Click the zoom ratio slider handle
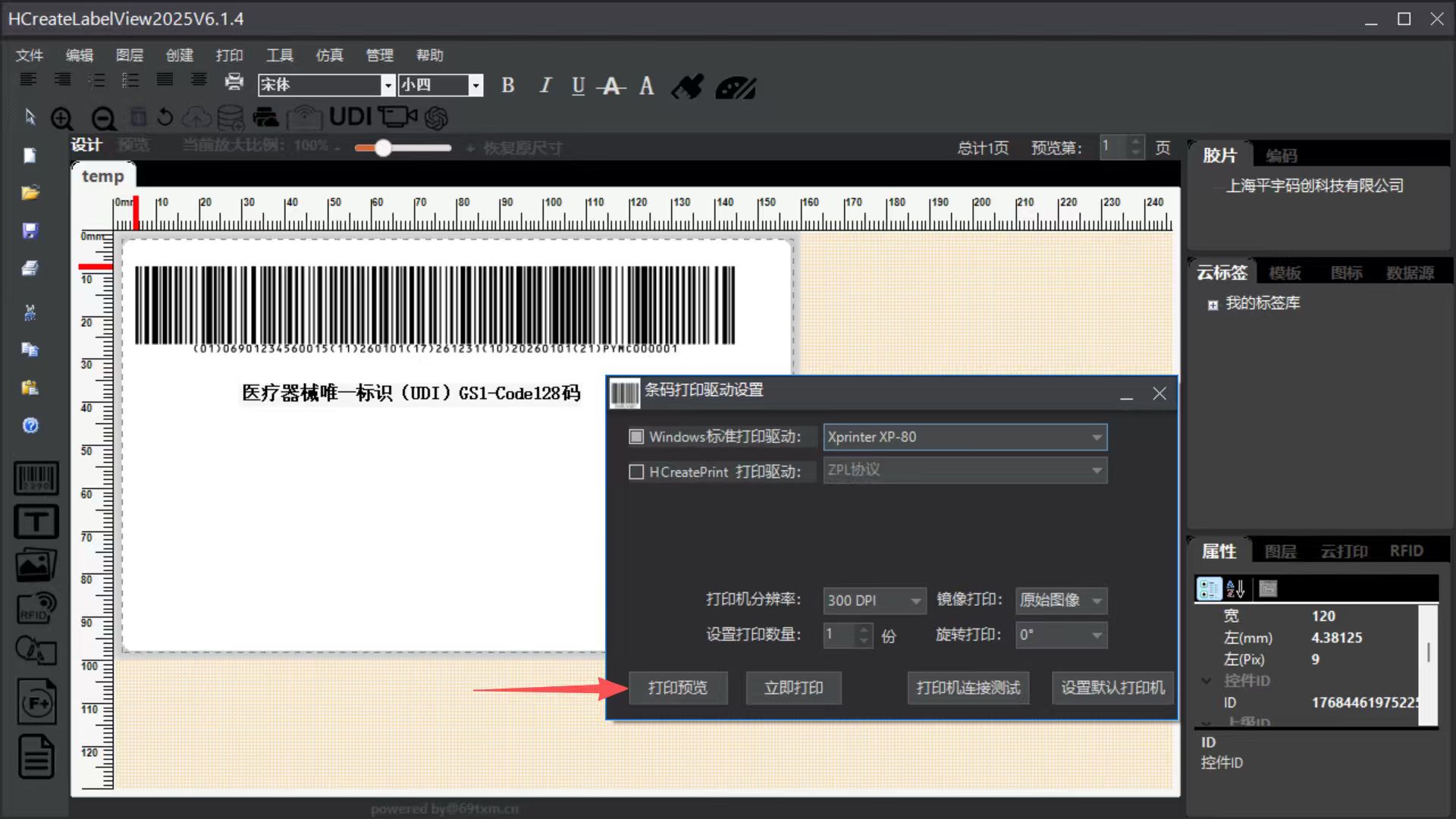 384,148
